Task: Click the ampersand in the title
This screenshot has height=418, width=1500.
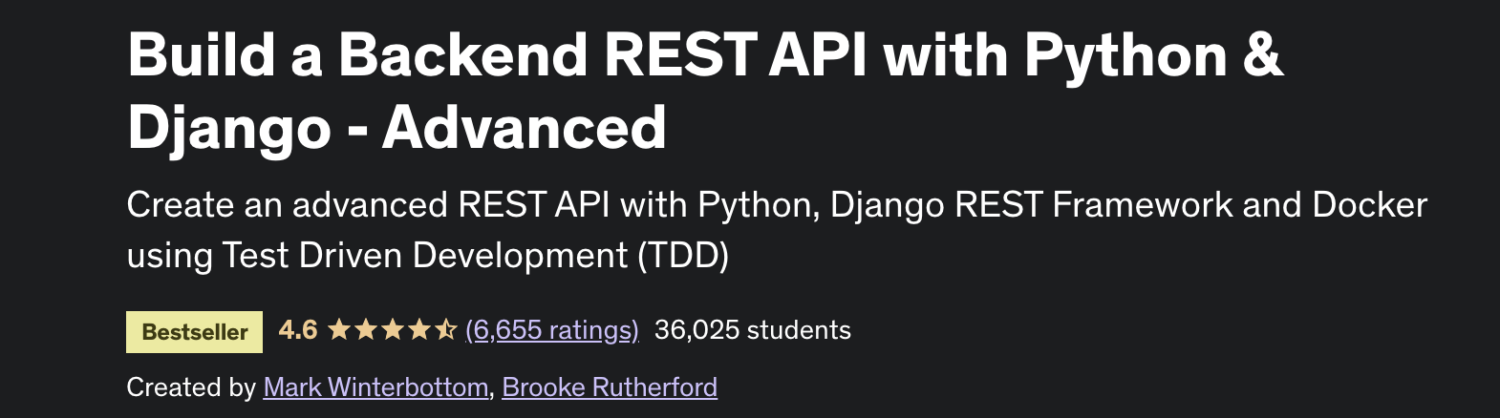Action: click(x=1264, y=58)
